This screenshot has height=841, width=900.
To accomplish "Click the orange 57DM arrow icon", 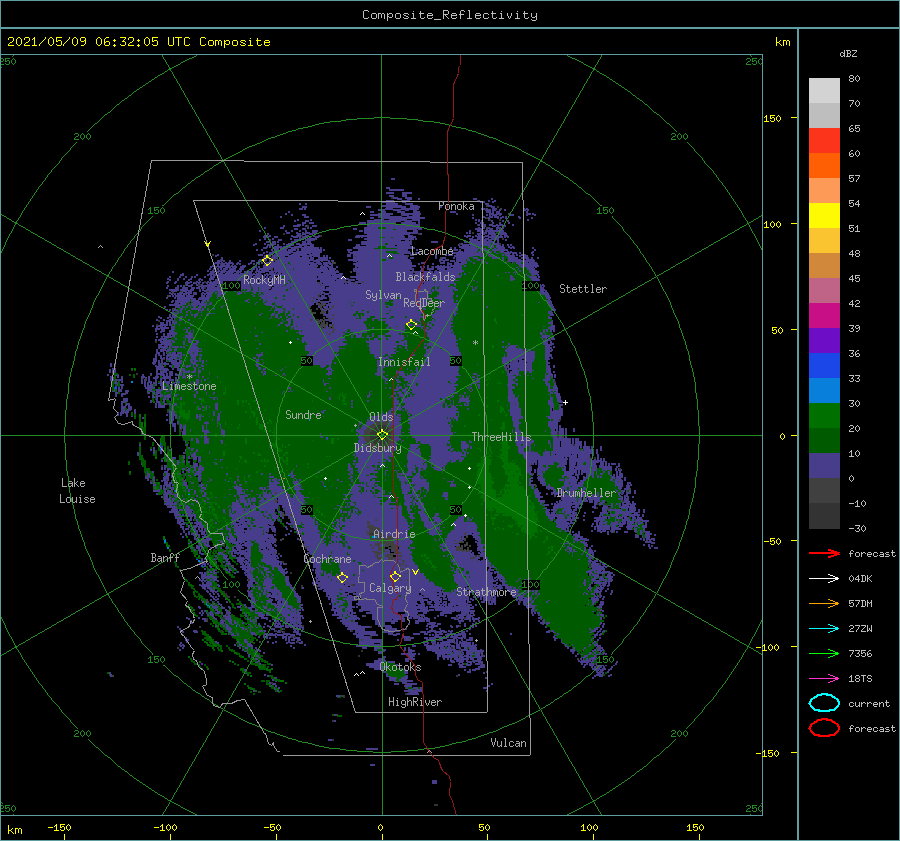I will click(x=824, y=603).
